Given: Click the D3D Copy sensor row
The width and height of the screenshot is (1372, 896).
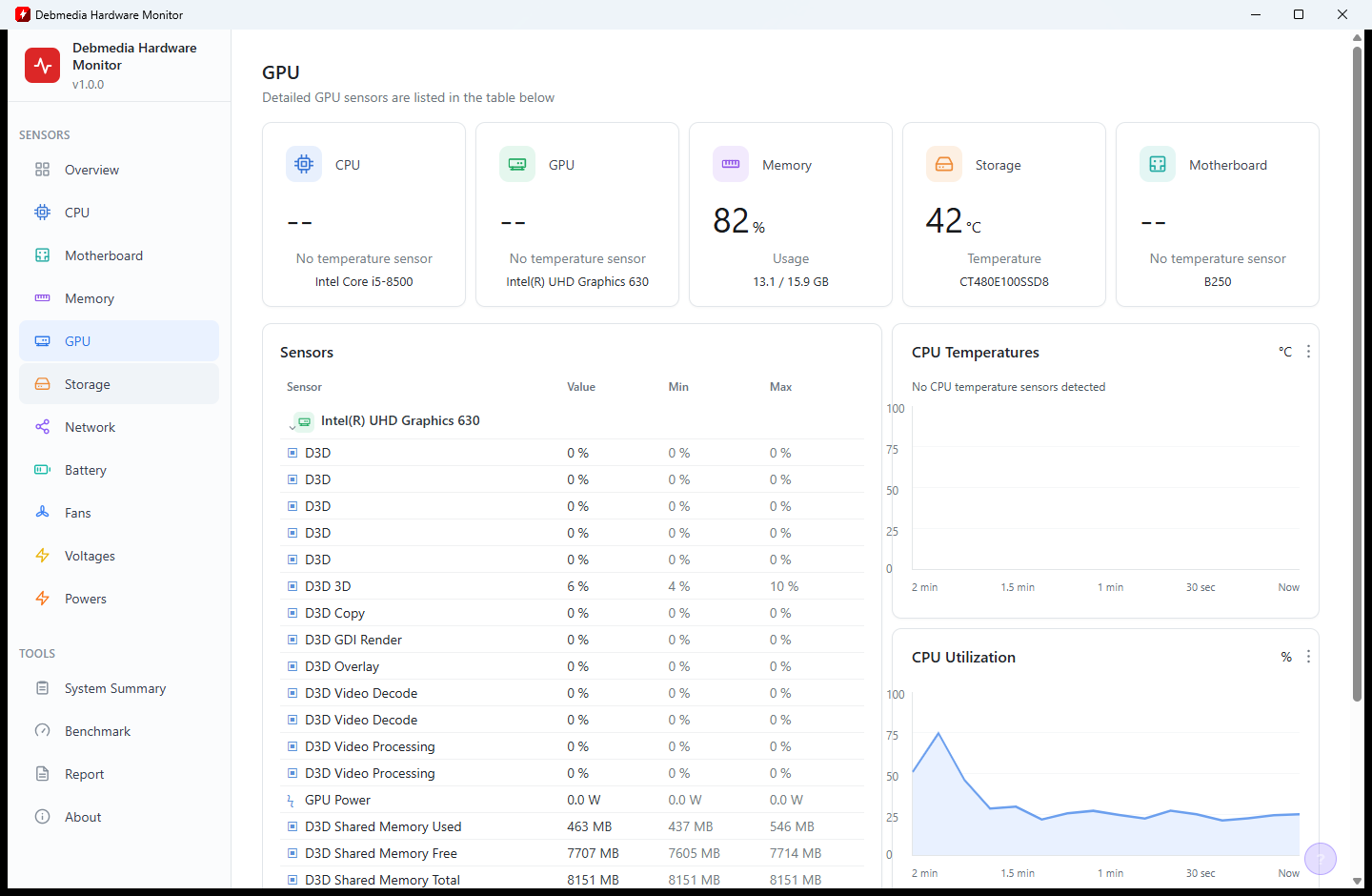Looking at the screenshot, I should (572, 613).
